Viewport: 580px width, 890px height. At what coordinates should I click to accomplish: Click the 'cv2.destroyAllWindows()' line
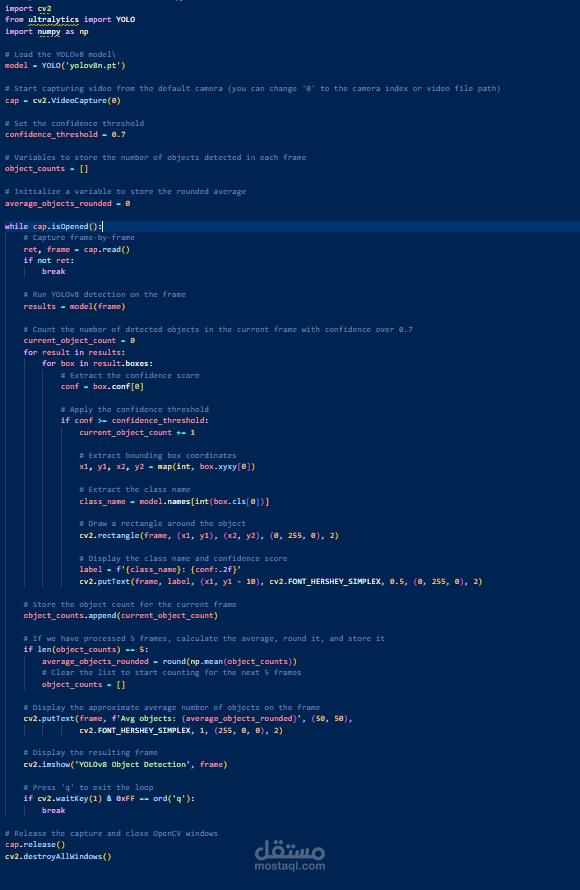58,857
